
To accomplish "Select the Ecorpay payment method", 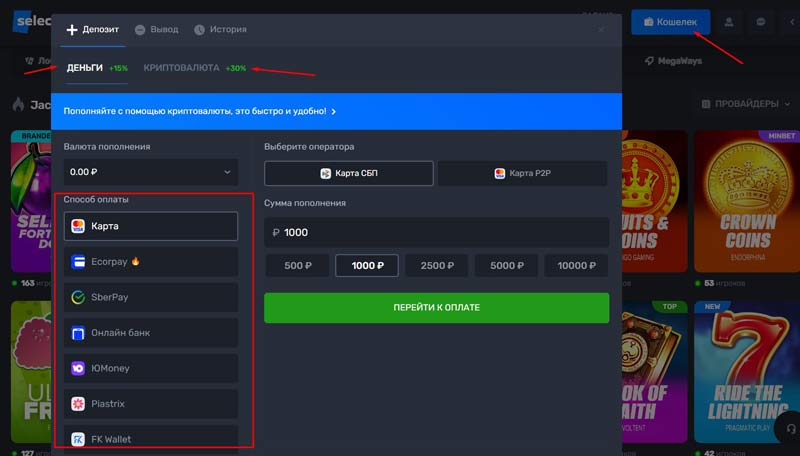I will point(150,262).
